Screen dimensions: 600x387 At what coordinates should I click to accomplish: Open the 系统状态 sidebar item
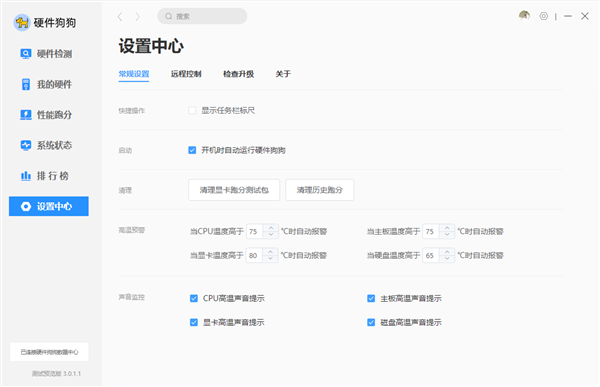[x=49, y=145]
